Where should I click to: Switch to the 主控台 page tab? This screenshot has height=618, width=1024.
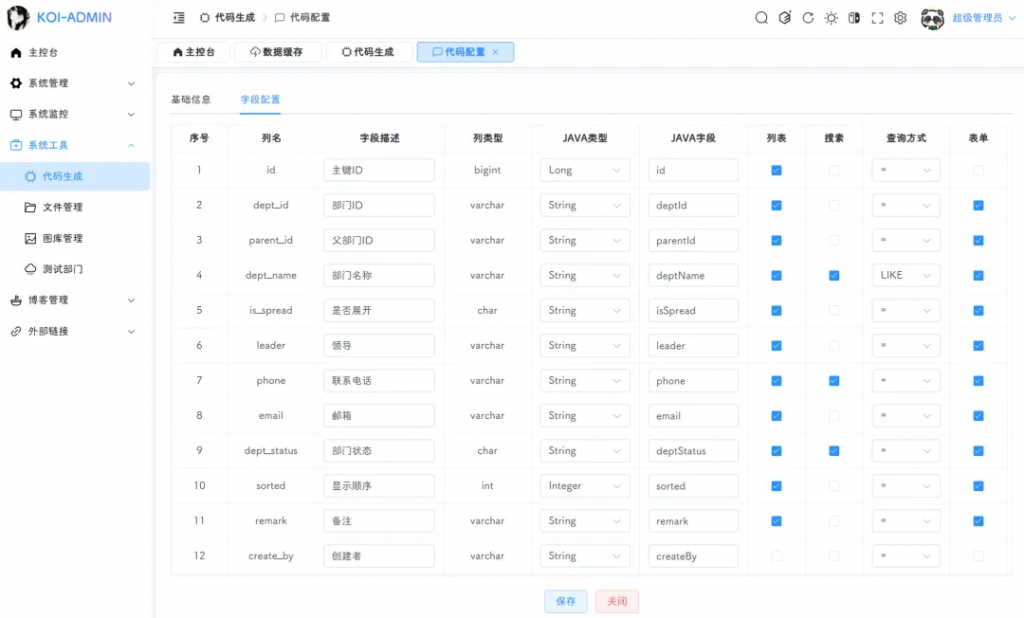click(x=194, y=52)
